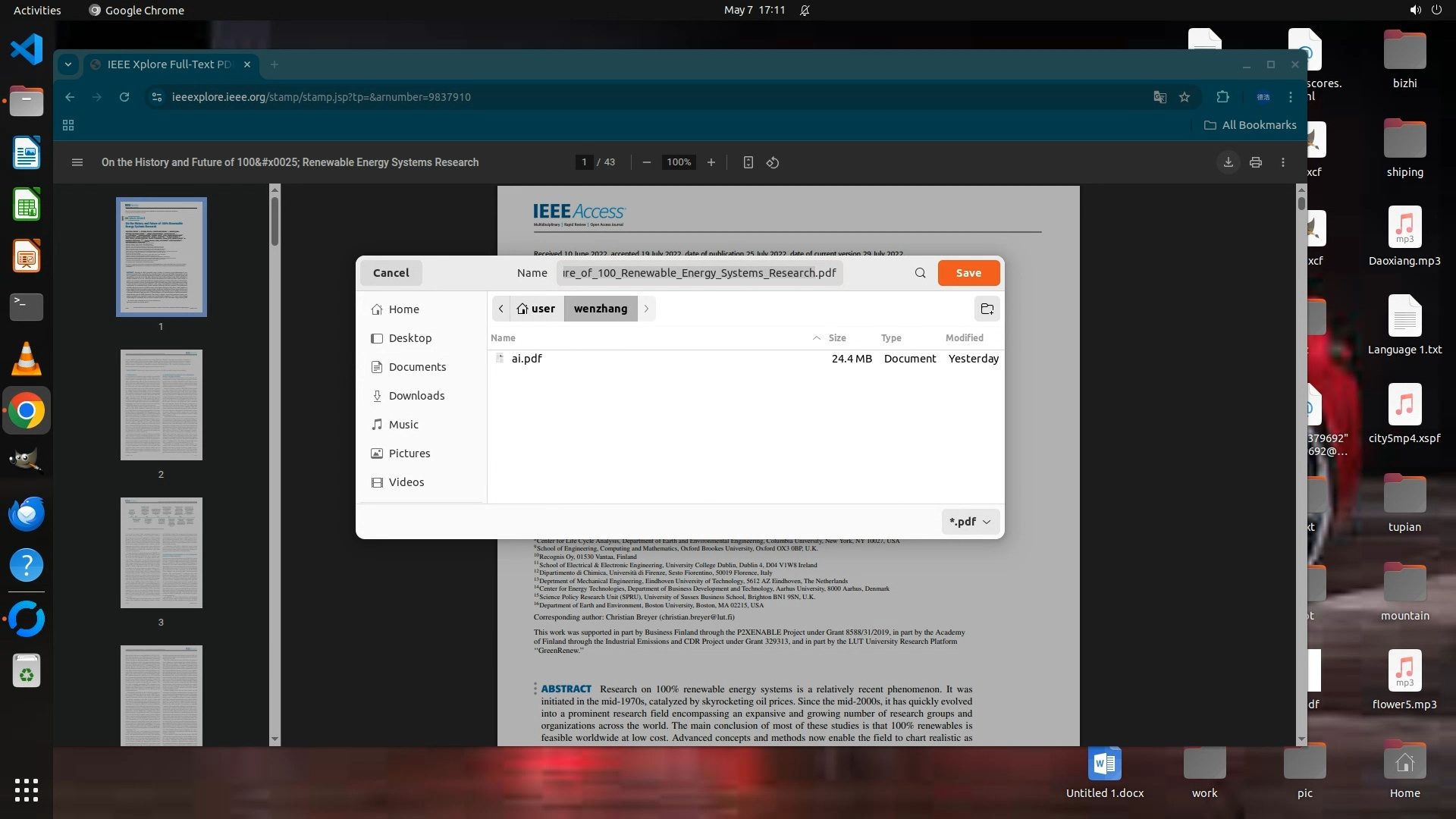This screenshot has width=1456, height=819.
Task: Open Thunderbird from the Ubuntu dock
Action: click(x=27, y=514)
